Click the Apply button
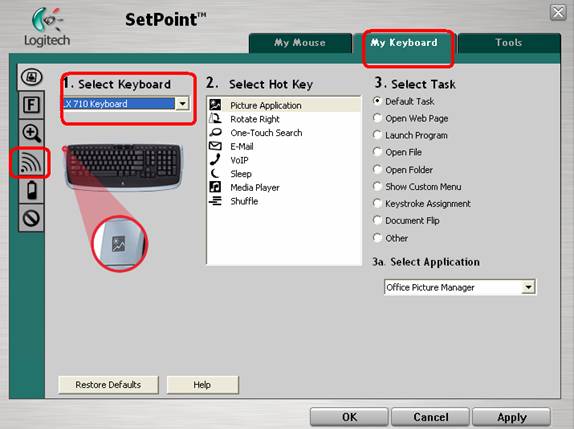 pos(512,417)
